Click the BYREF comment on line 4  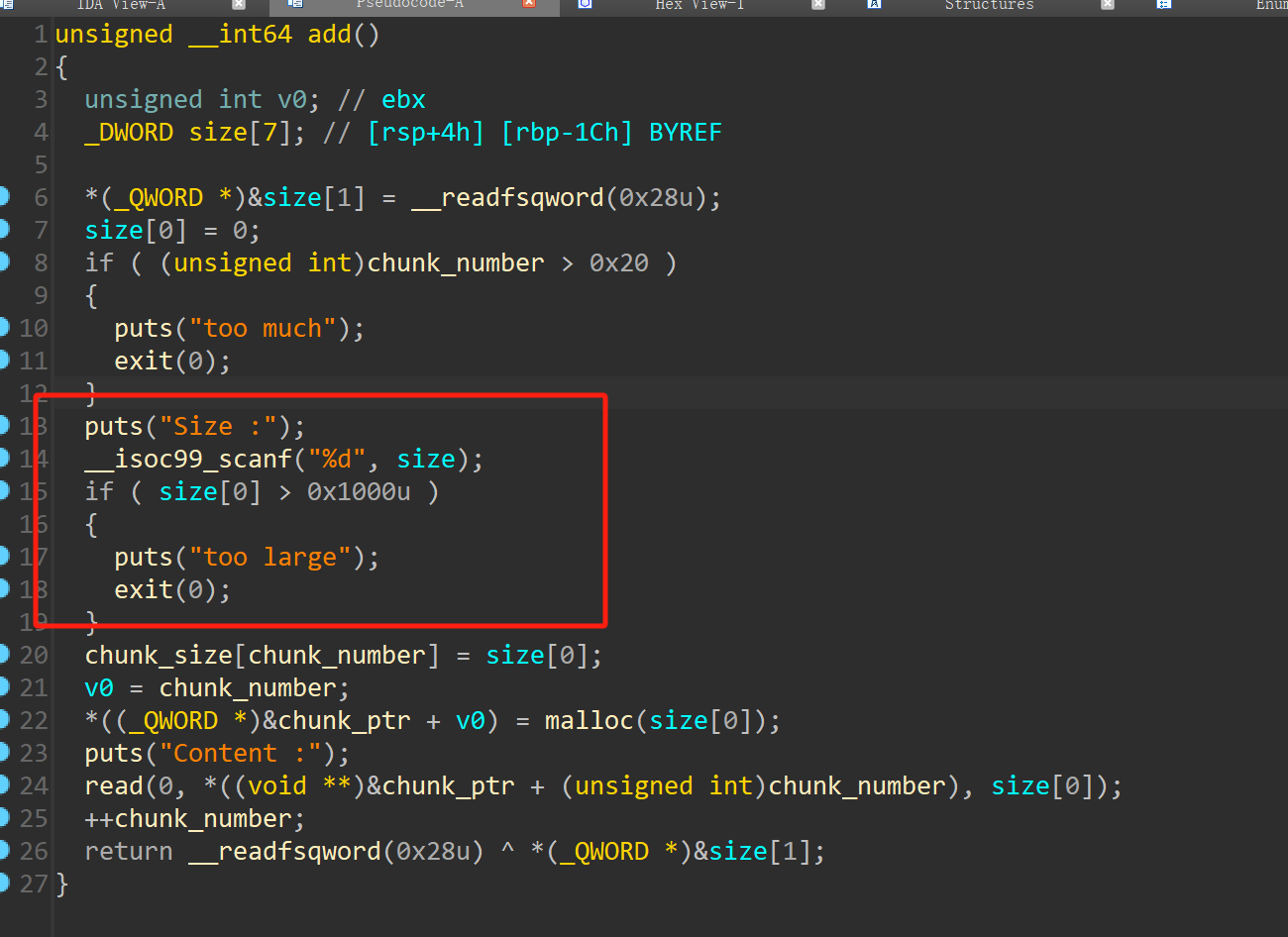coord(686,133)
